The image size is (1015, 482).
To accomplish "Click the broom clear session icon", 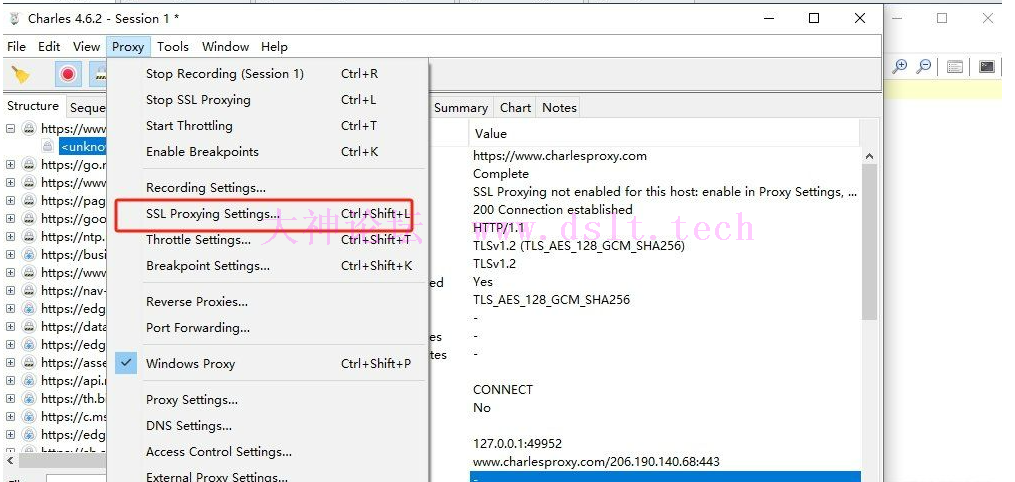I will coord(20,73).
